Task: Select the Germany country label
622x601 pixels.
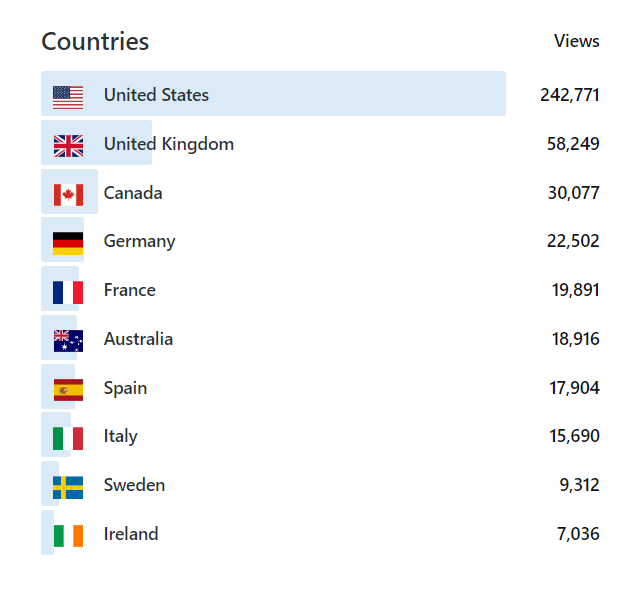Action: (139, 241)
